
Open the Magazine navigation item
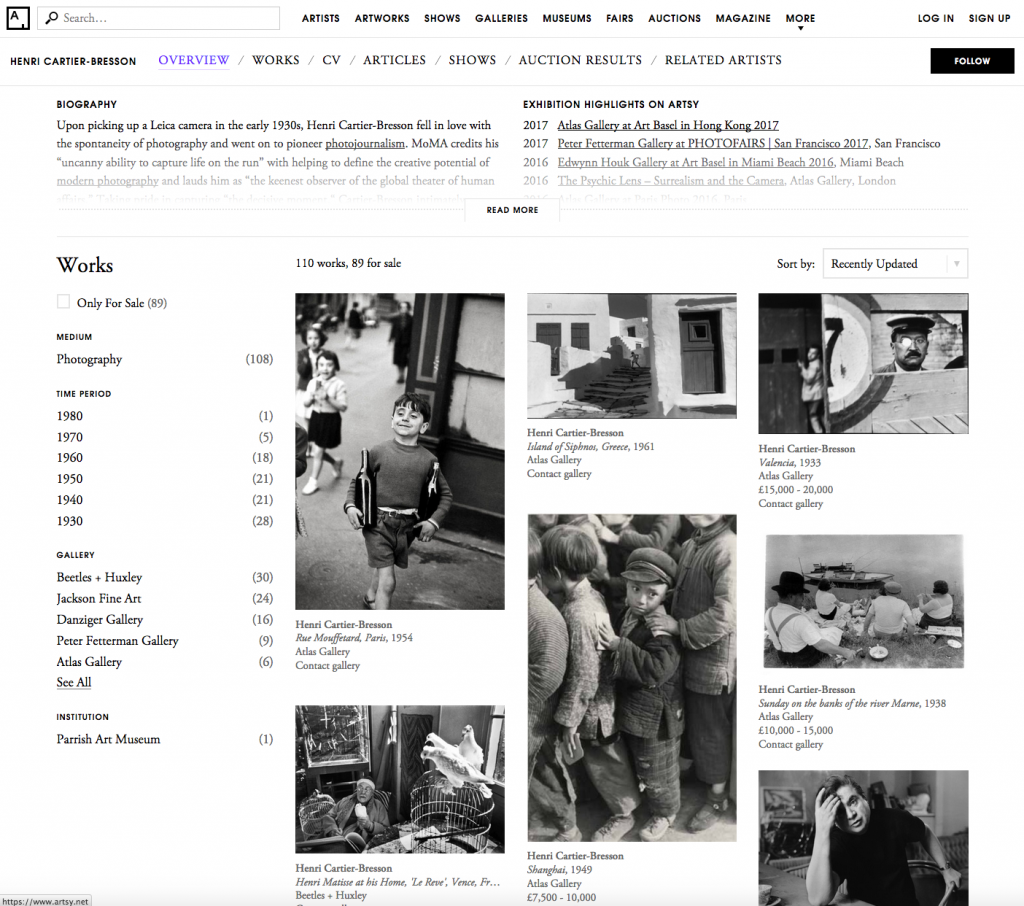pyautogui.click(x=743, y=18)
